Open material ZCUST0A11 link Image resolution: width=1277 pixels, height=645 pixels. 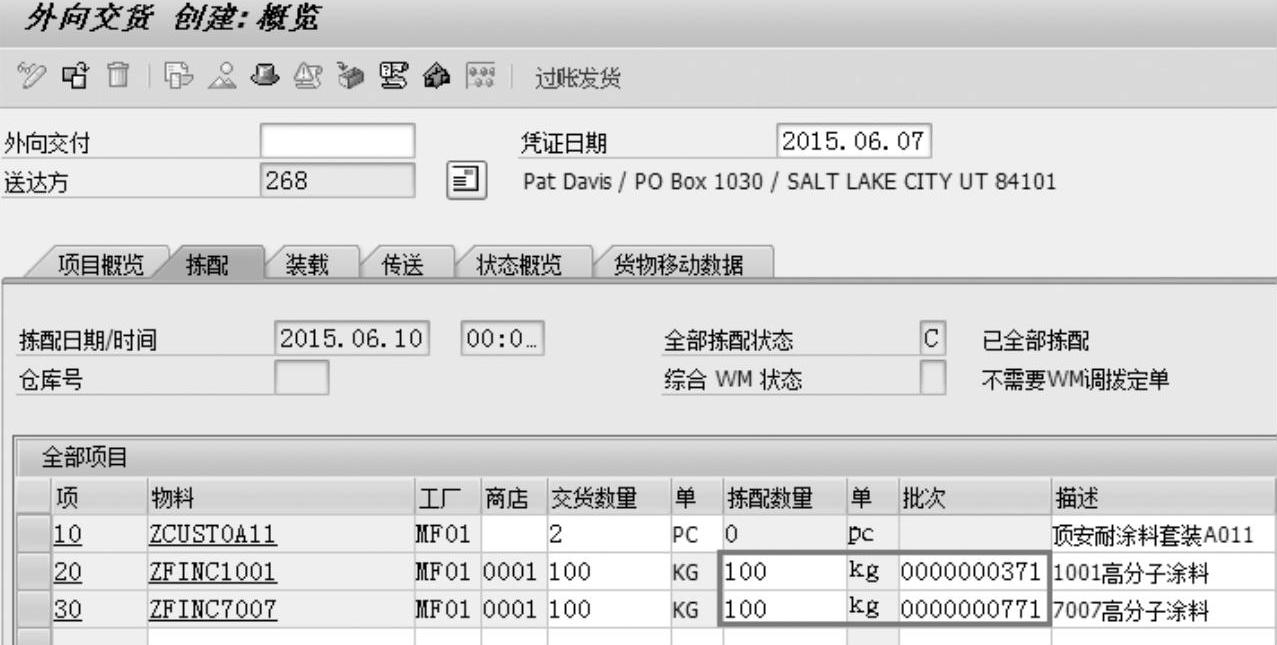coord(213,536)
